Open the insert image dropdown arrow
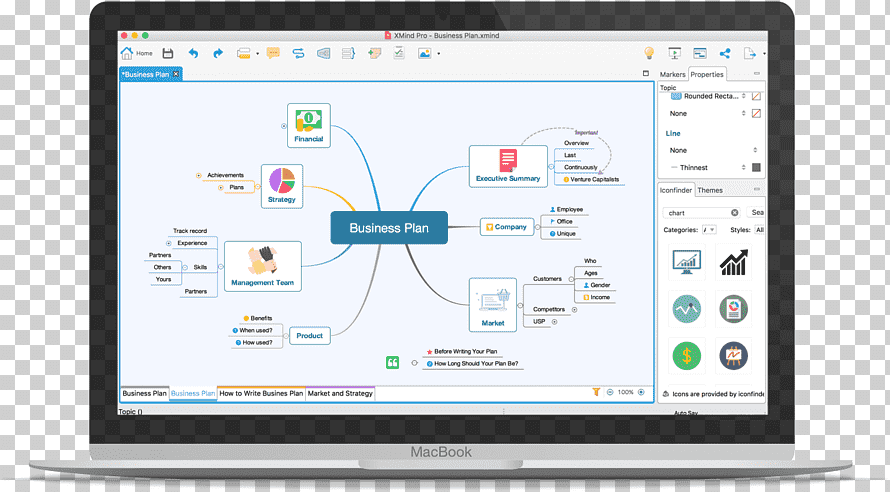This screenshot has width=890, height=492. (438, 54)
